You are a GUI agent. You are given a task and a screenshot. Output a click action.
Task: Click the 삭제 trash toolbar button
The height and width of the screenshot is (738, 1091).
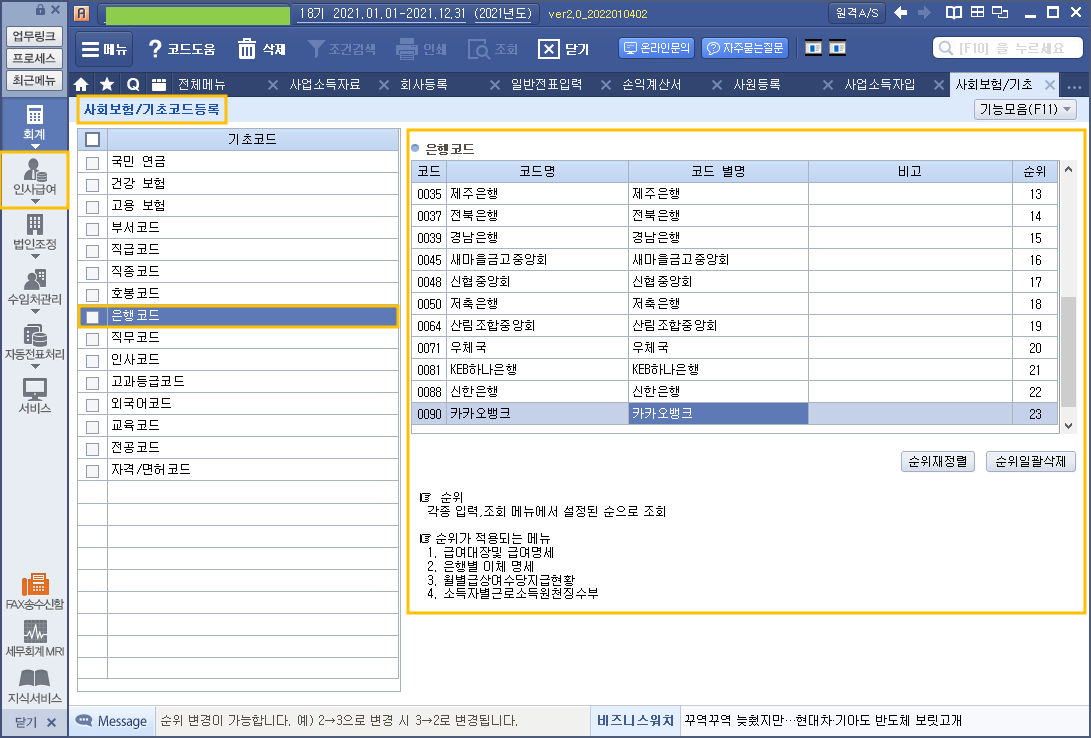tap(262, 49)
